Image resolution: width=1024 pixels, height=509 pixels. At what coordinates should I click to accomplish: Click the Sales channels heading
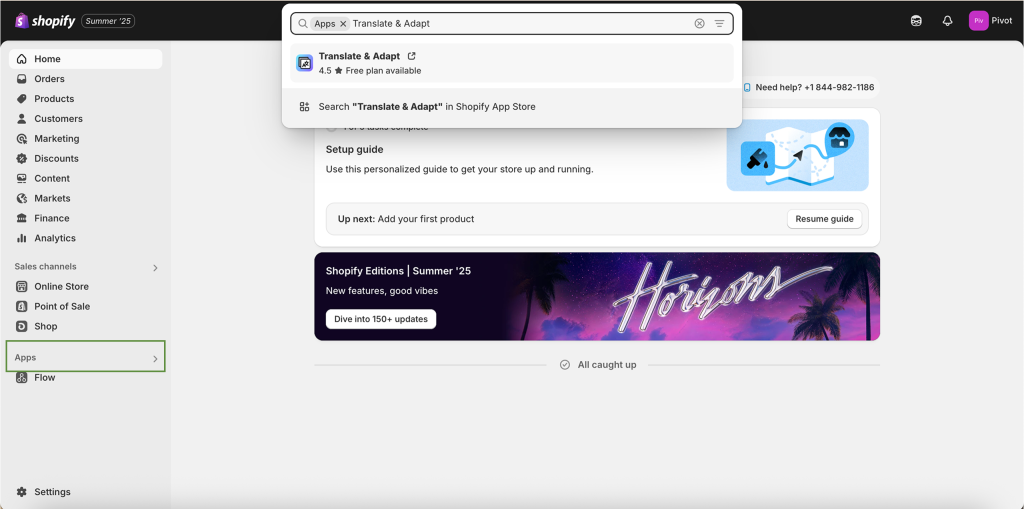[x=45, y=267]
